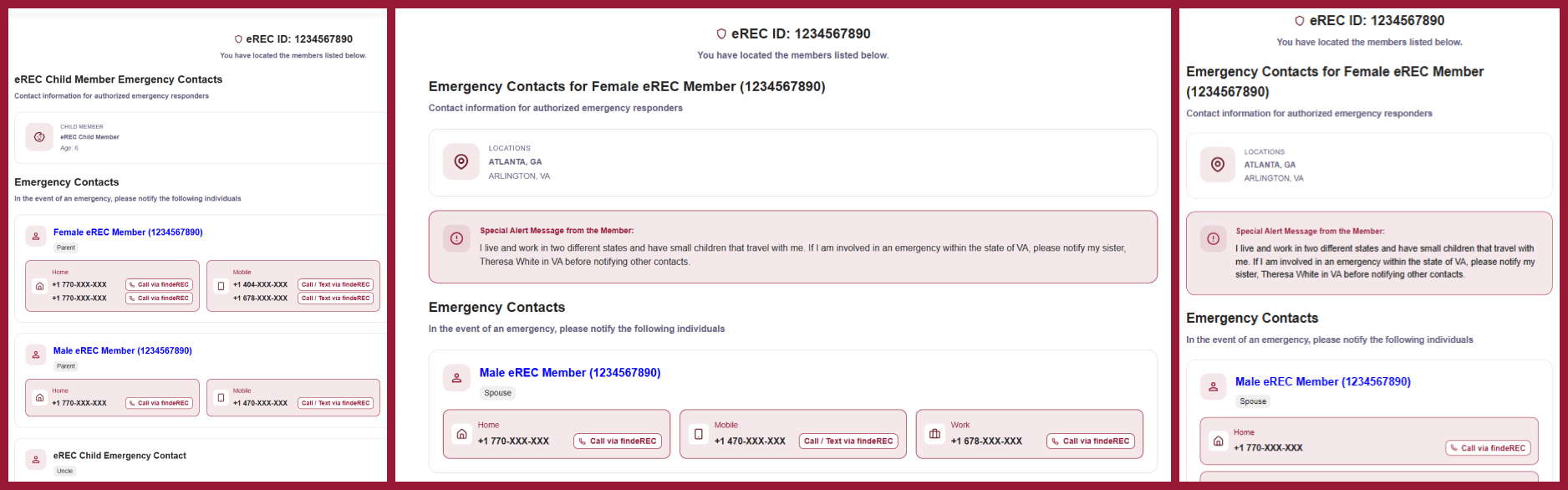Viewport: 1568px width, 490px height.
Task: Click the special alert icon in right panel
Action: (1213, 239)
